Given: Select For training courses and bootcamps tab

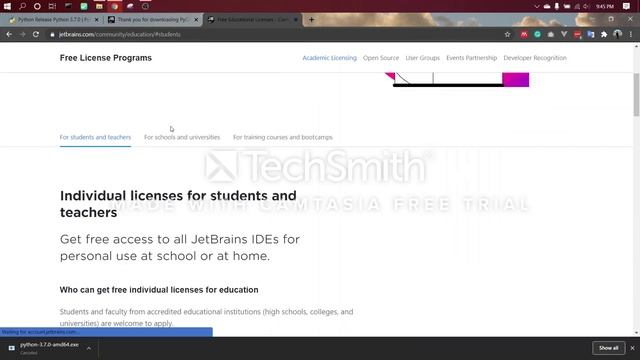Looking at the screenshot, I should point(283,137).
